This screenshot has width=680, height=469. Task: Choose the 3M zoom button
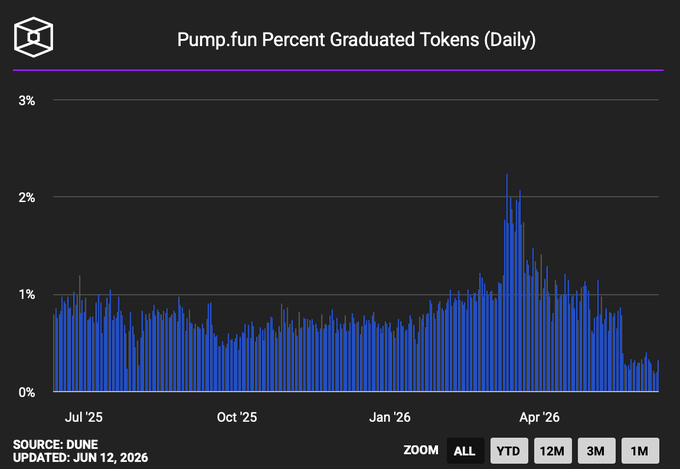point(596,451)
